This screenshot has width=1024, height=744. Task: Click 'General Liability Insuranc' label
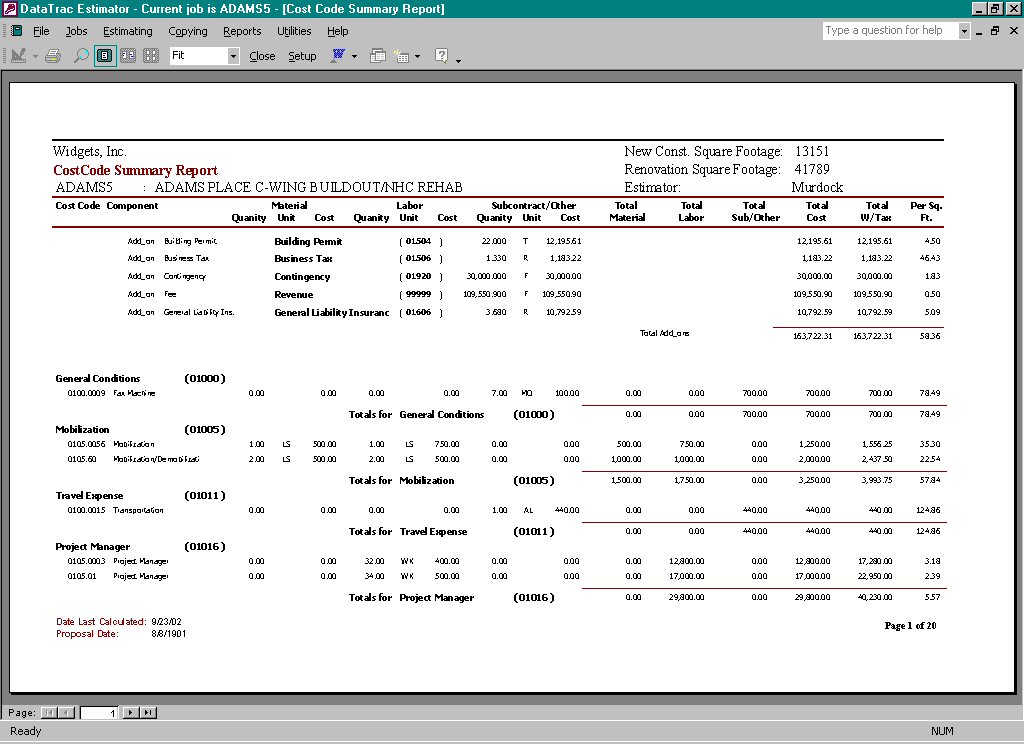click(332, 312)
